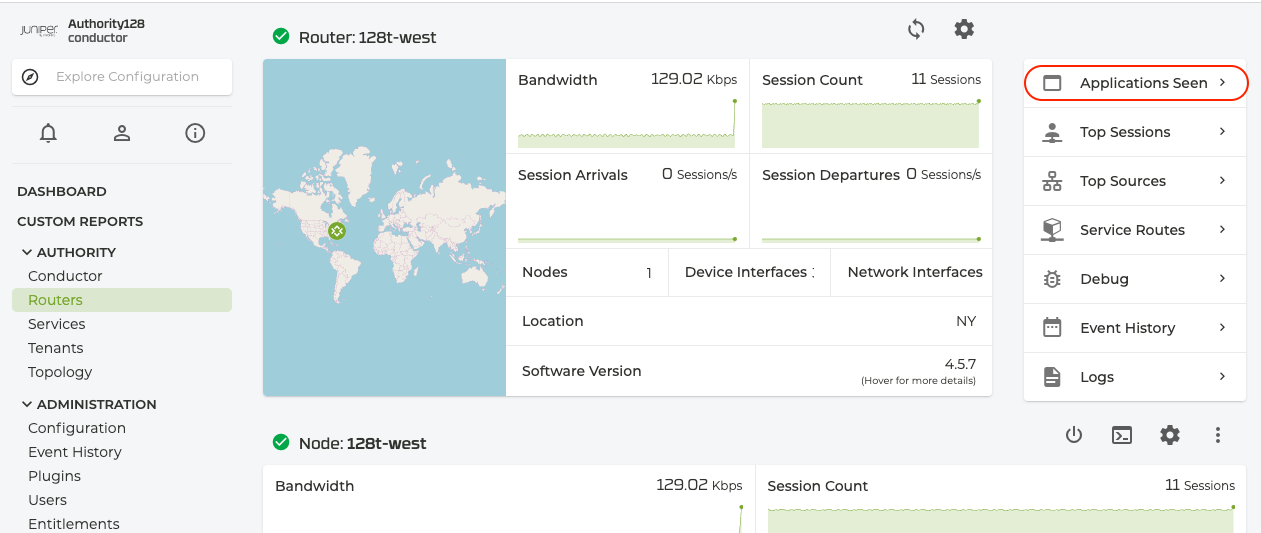Select Topology in the sidebar

click(x=60, y=372)
